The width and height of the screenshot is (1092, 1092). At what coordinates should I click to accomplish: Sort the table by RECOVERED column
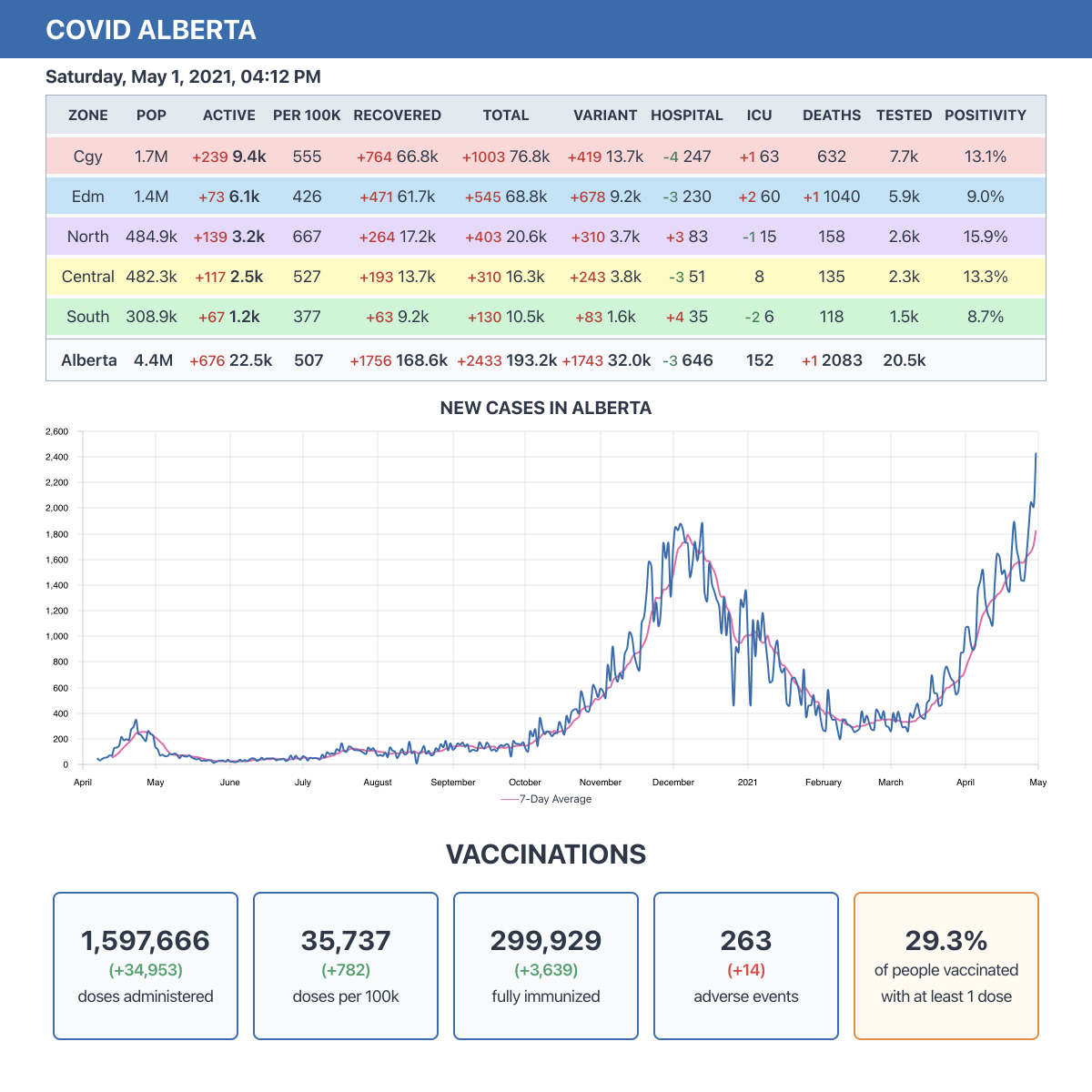[398, 116]
